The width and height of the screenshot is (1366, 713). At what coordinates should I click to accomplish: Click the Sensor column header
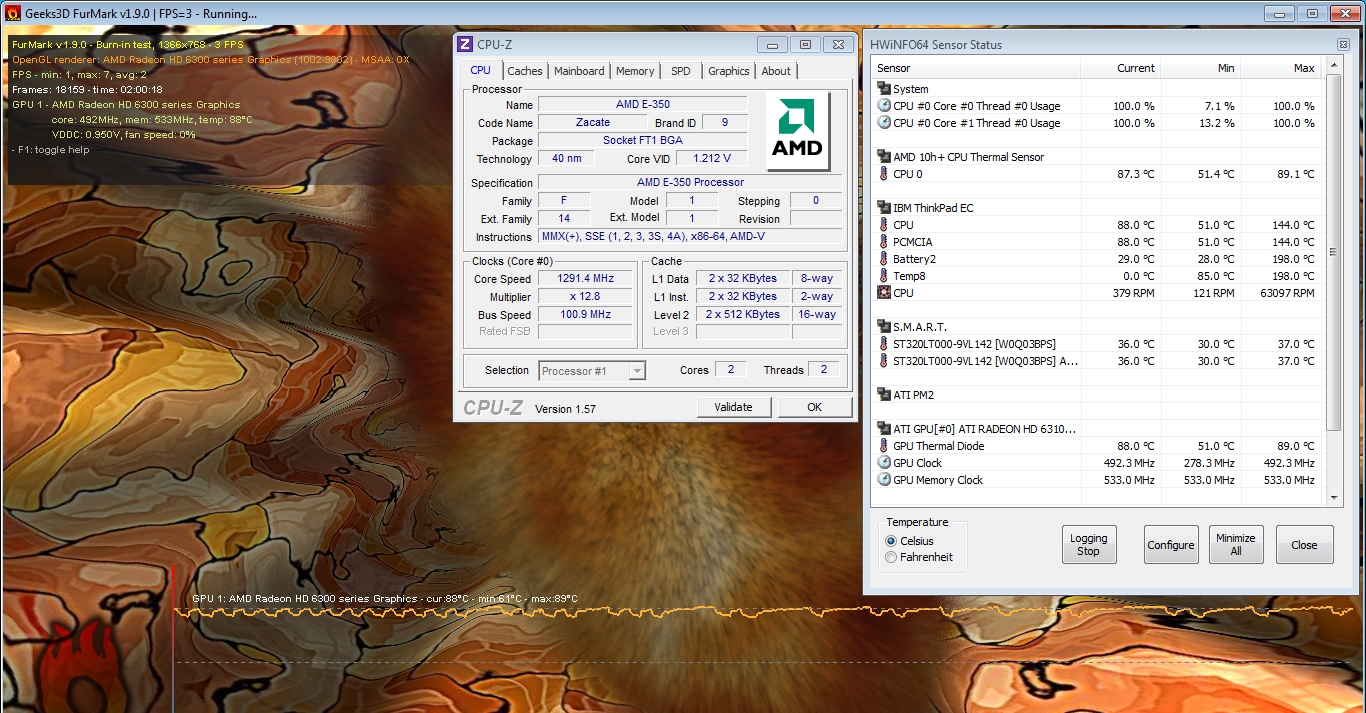tap(976, 68)
